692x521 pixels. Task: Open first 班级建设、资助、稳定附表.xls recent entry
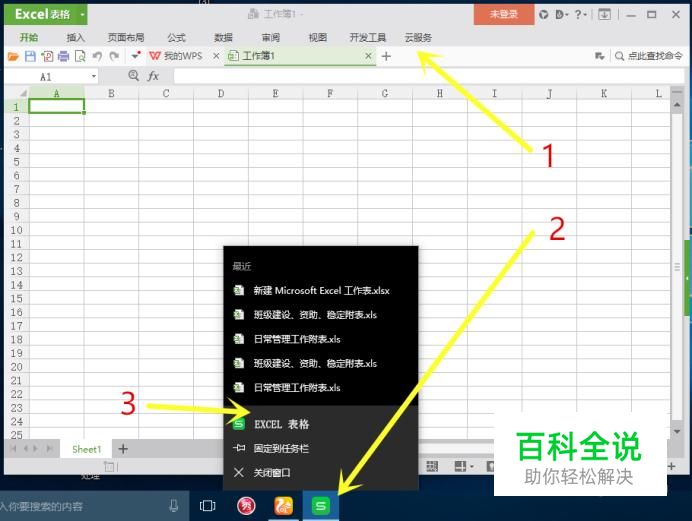coord(321,315)
